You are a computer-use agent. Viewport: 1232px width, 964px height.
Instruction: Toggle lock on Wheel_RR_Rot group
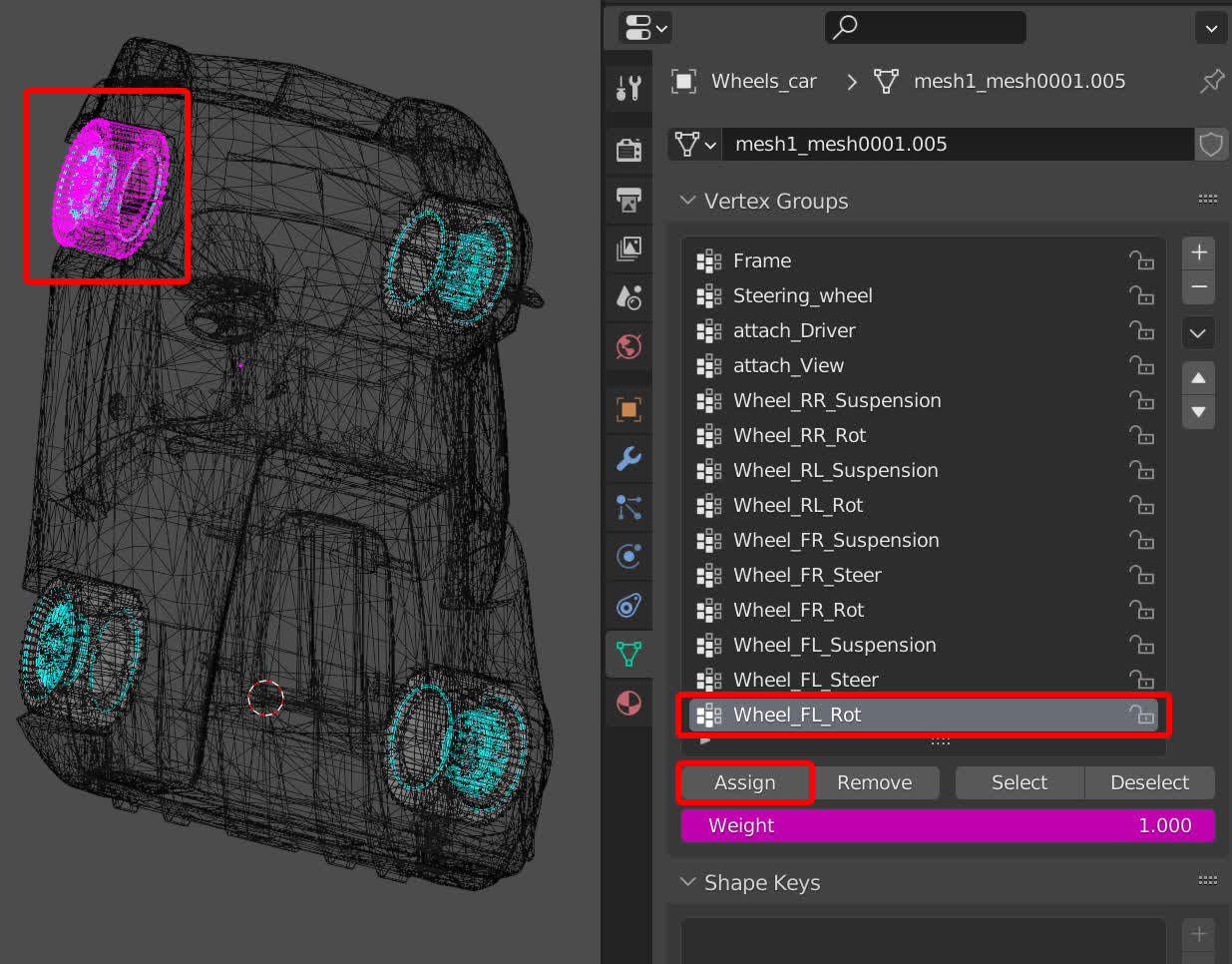1141,435
